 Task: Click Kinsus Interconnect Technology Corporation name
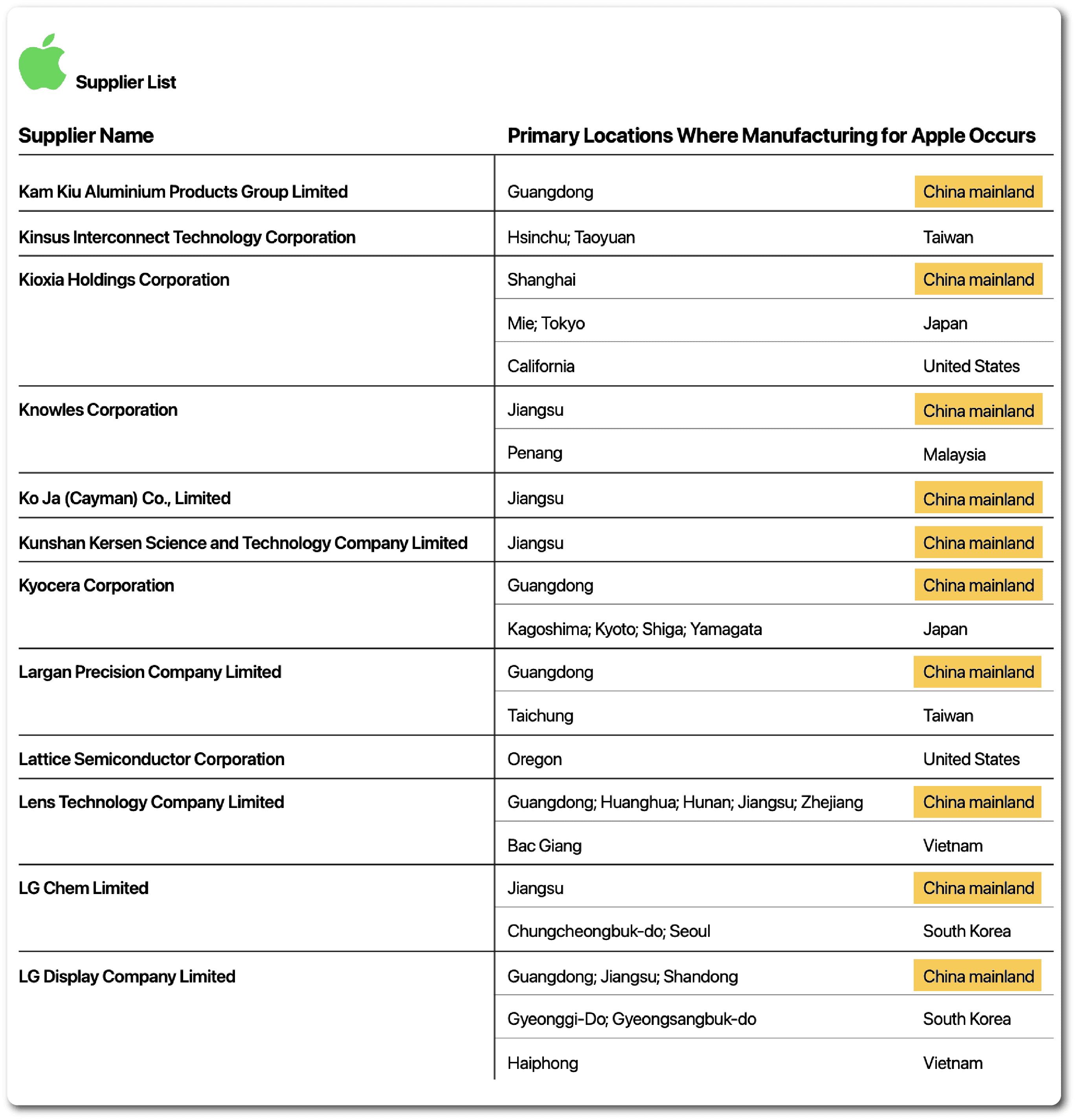click(x=187, y=237)
